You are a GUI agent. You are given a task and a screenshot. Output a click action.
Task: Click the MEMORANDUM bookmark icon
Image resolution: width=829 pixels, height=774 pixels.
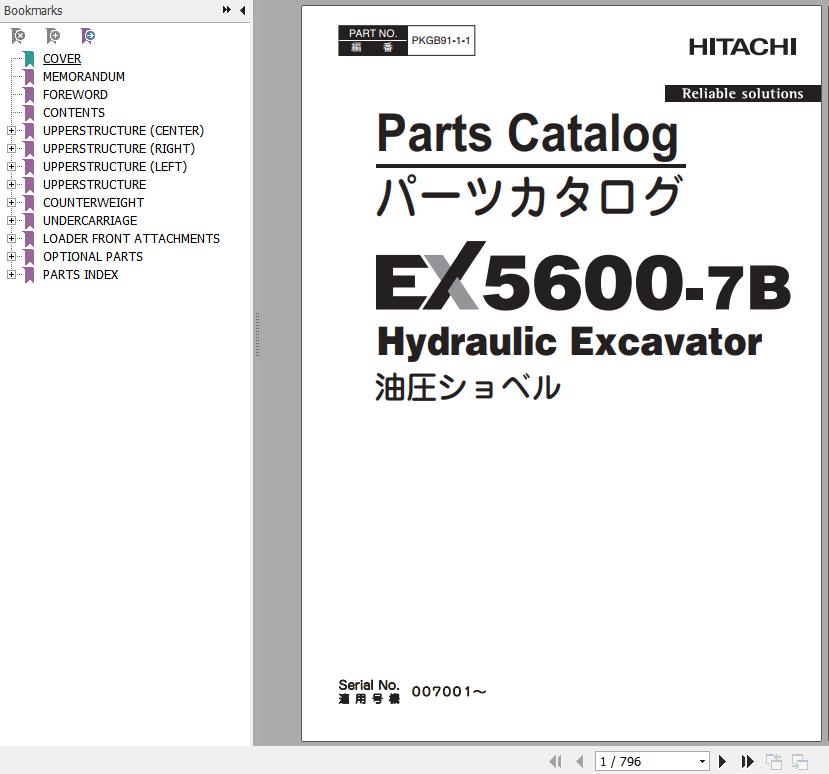tap(29, 77)
